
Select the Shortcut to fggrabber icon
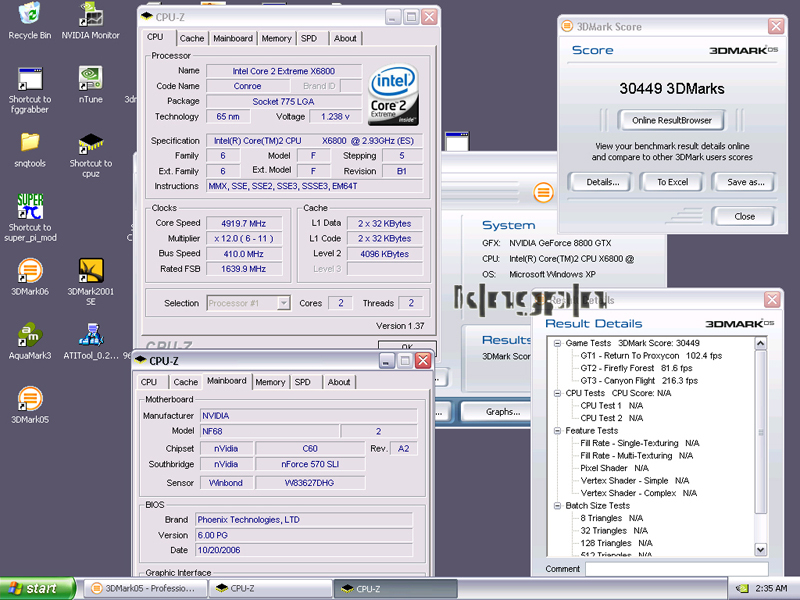[30, 79]
